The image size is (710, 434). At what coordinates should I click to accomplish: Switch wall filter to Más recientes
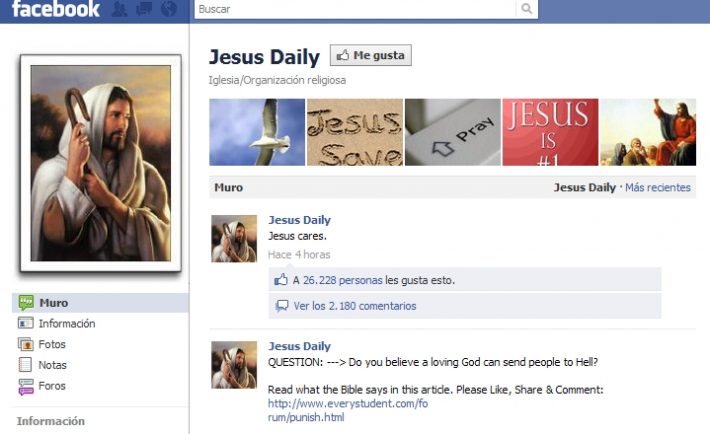(657, 188)
